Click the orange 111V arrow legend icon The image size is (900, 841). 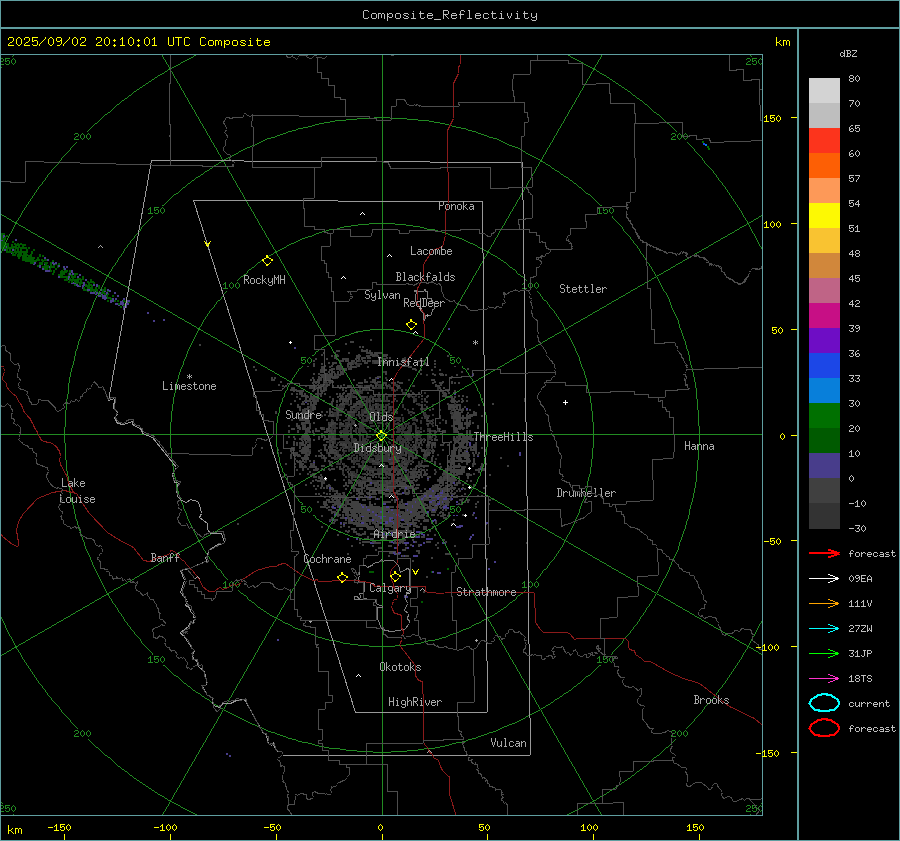point(824,603)
